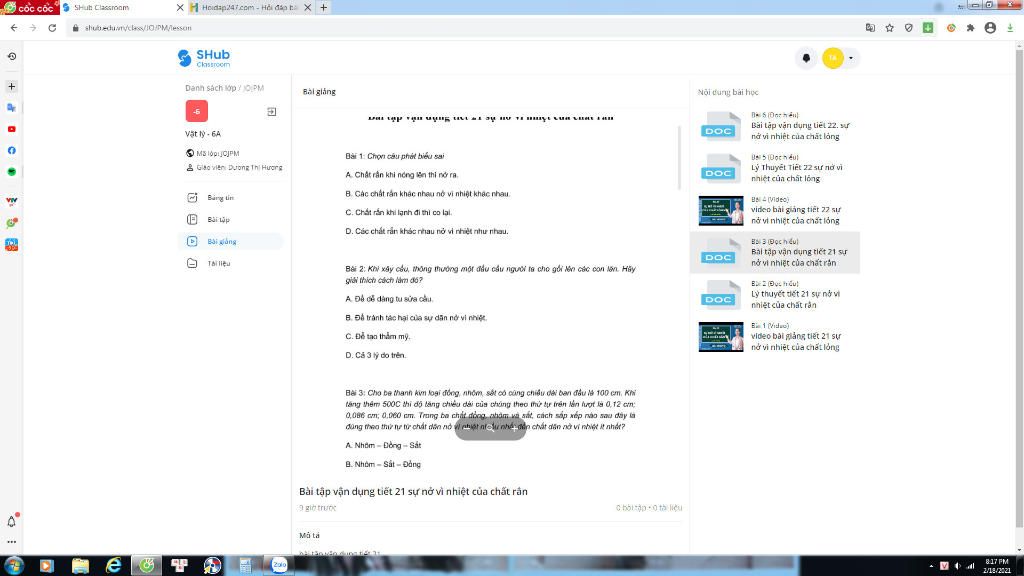Click the browser back arrow
Image resolution: width=1024 pixels, height=576 pixels.
14,28
